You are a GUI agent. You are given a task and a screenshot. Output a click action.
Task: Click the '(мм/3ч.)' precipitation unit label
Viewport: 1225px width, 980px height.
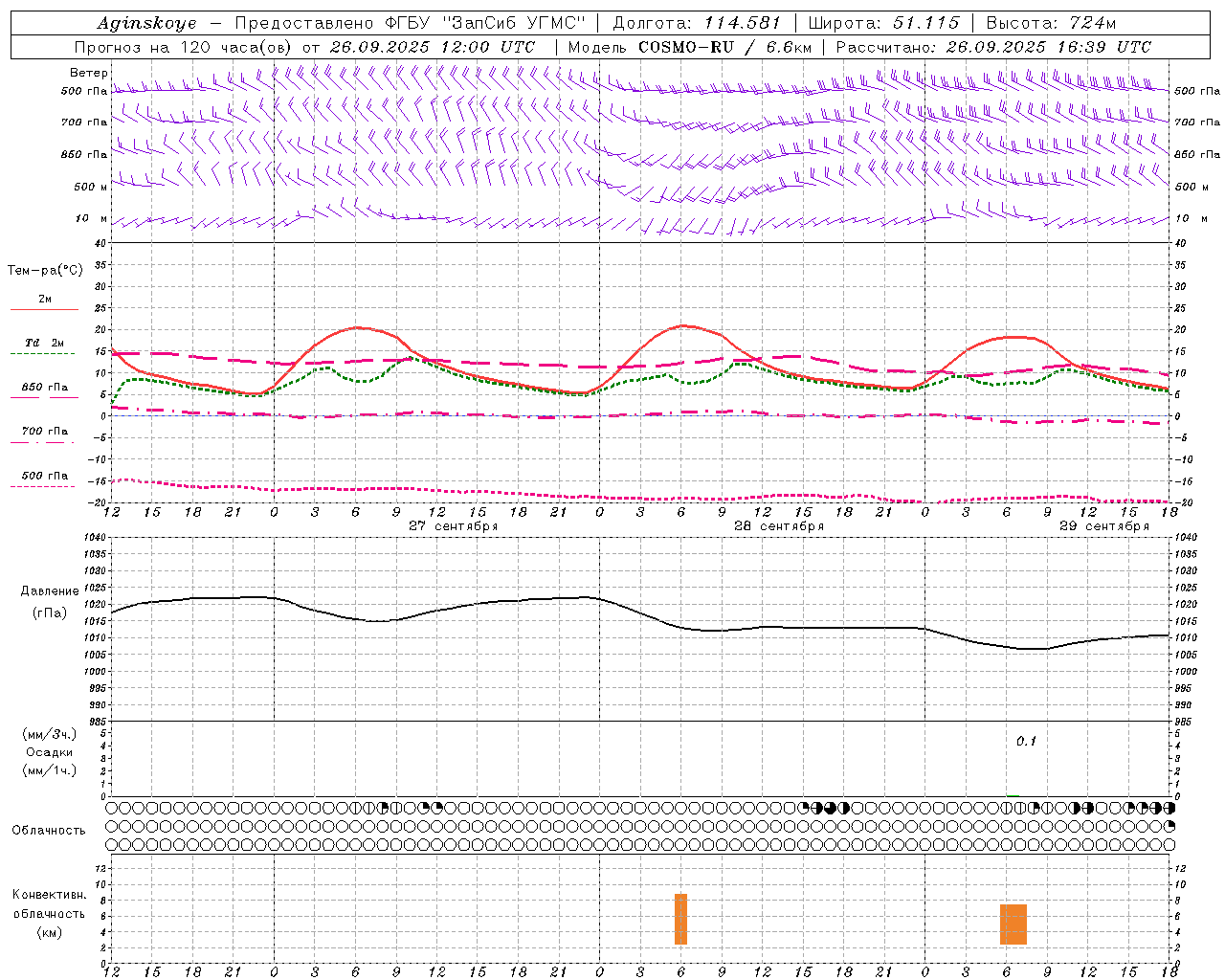coord(50,734)
